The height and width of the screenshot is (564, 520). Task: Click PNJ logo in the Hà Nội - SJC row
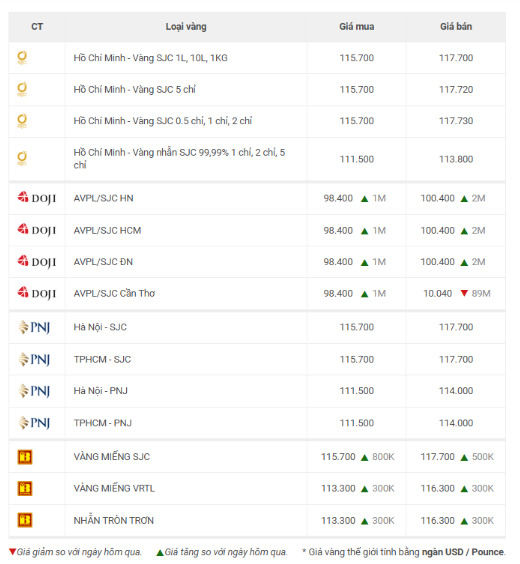(34, 327)
